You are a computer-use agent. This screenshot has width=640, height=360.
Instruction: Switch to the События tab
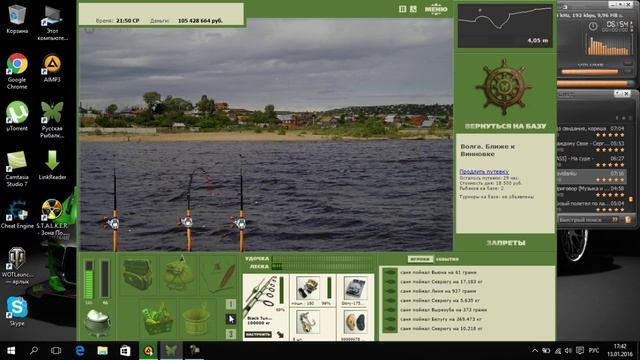(447, 259)
